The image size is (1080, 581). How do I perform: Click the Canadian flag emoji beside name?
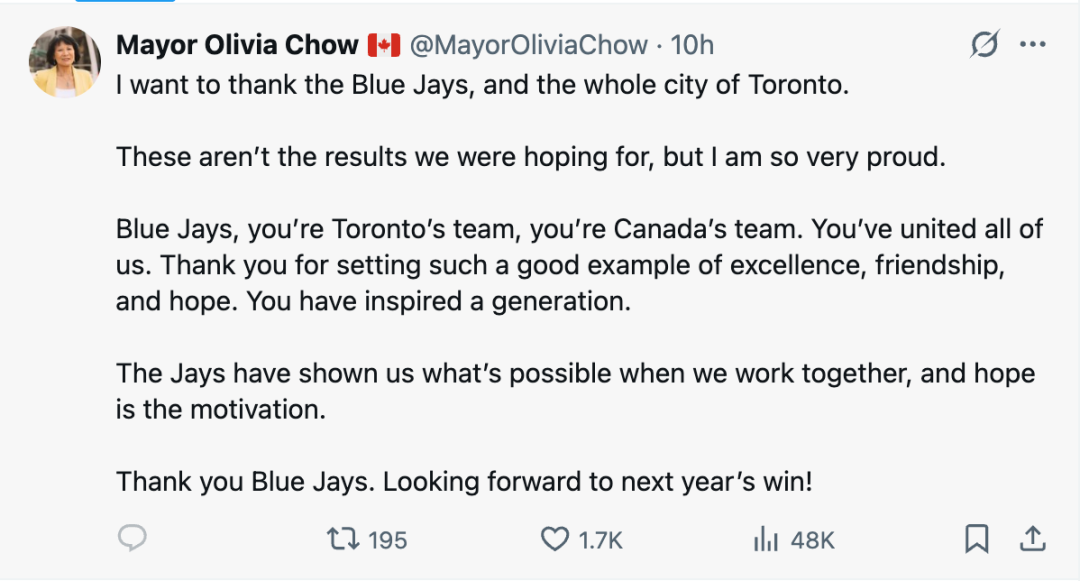384,45
